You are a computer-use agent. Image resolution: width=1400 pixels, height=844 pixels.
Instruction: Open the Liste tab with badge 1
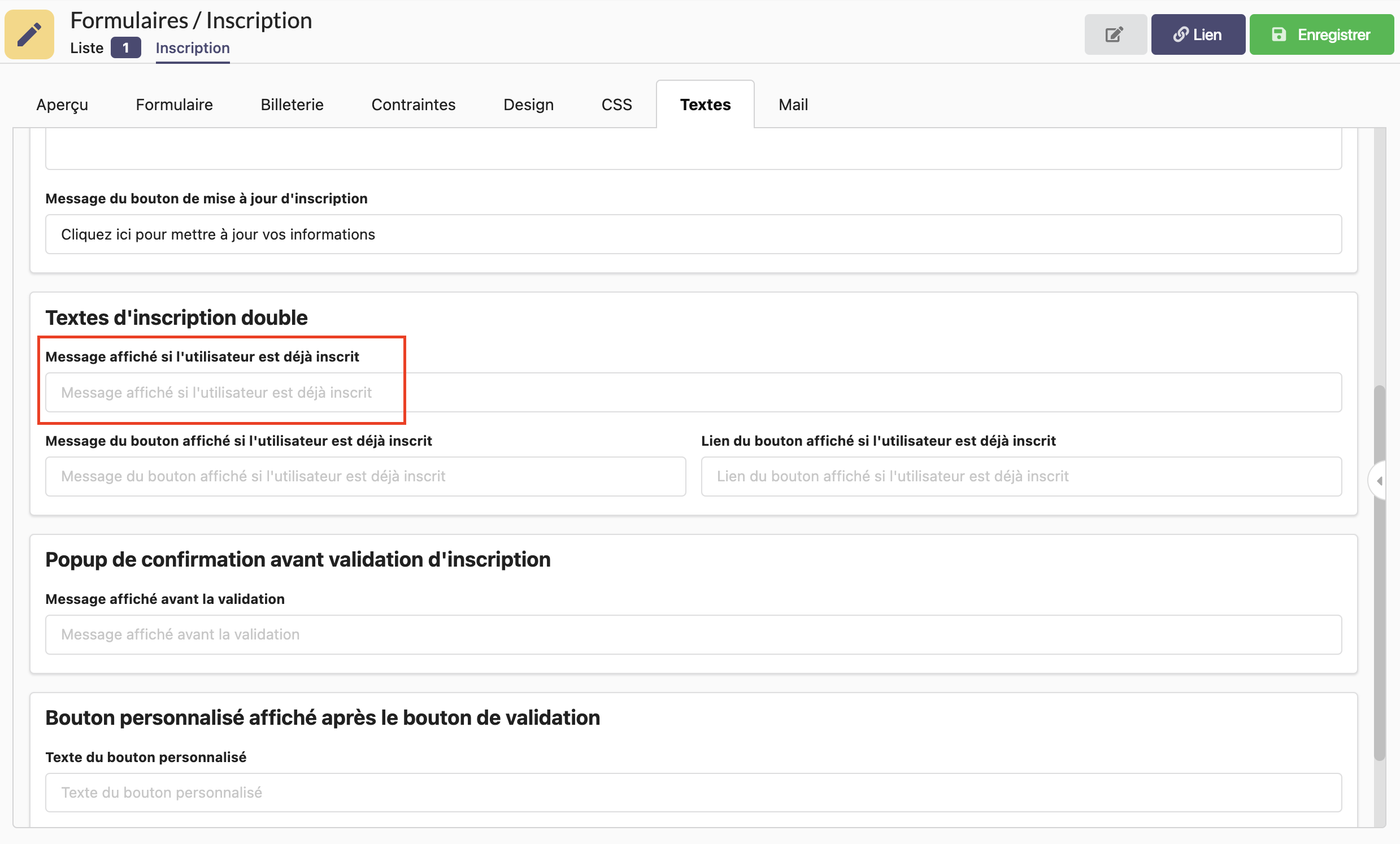[105, 47]
